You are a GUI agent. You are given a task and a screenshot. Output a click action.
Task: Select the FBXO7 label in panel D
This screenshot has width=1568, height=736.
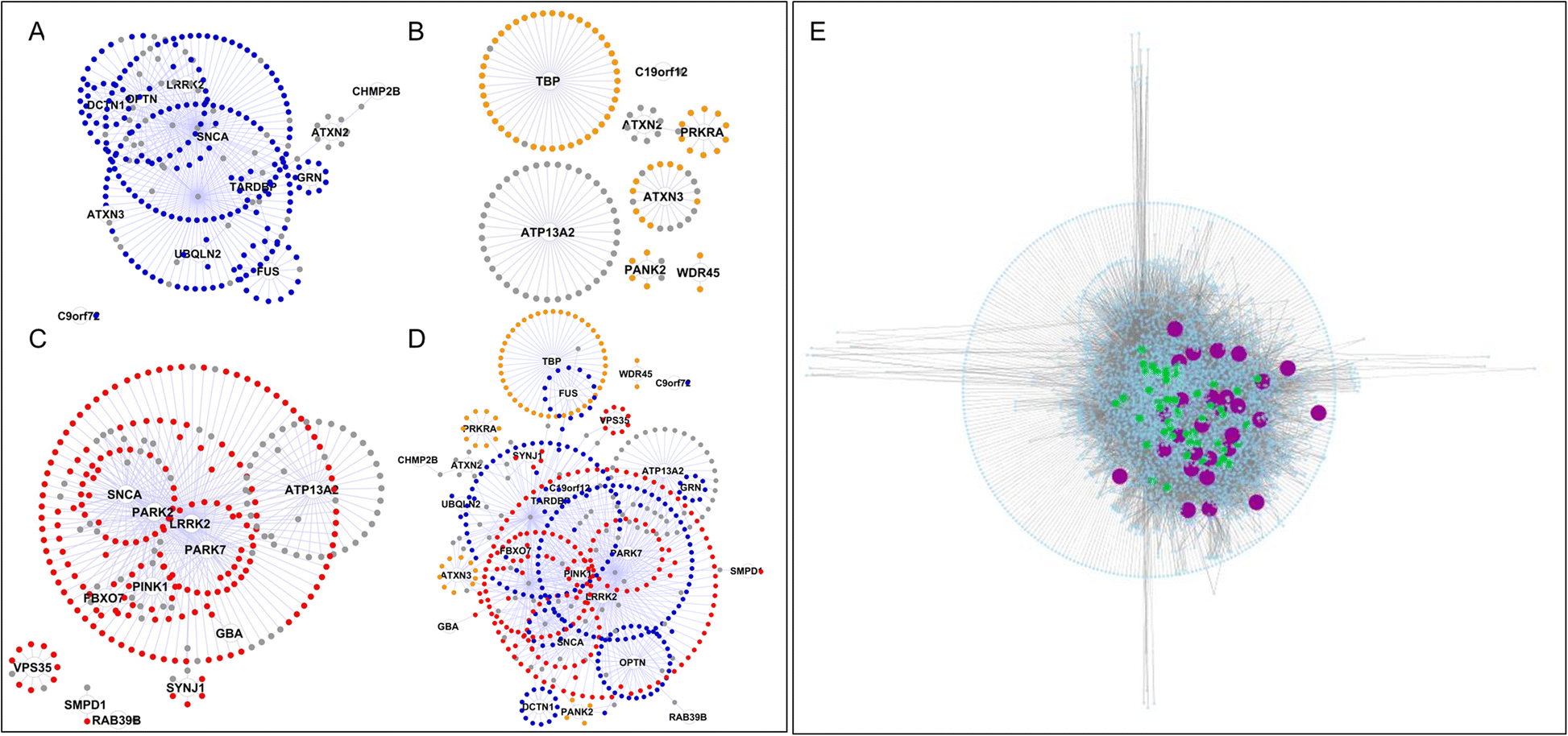point(516,552)
